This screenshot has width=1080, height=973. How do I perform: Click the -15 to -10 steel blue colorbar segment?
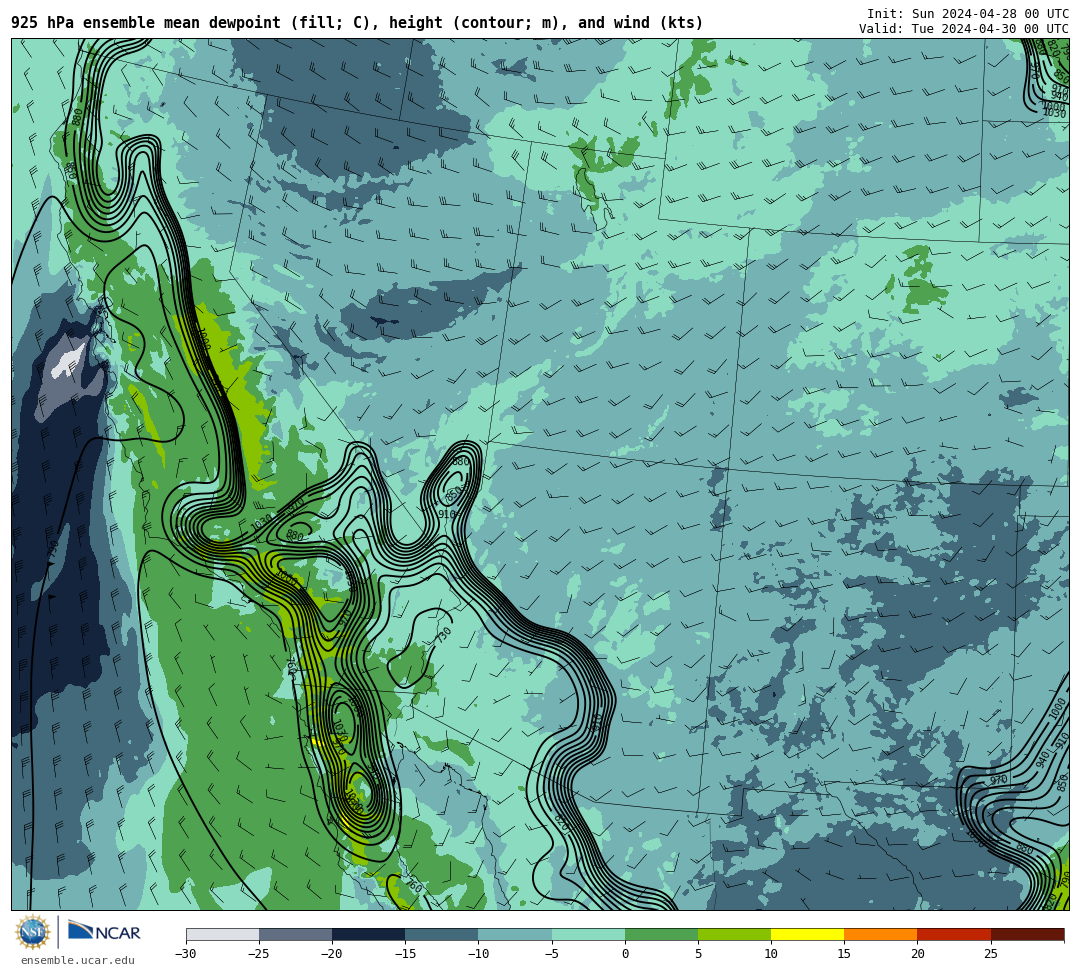pos(442,934)
